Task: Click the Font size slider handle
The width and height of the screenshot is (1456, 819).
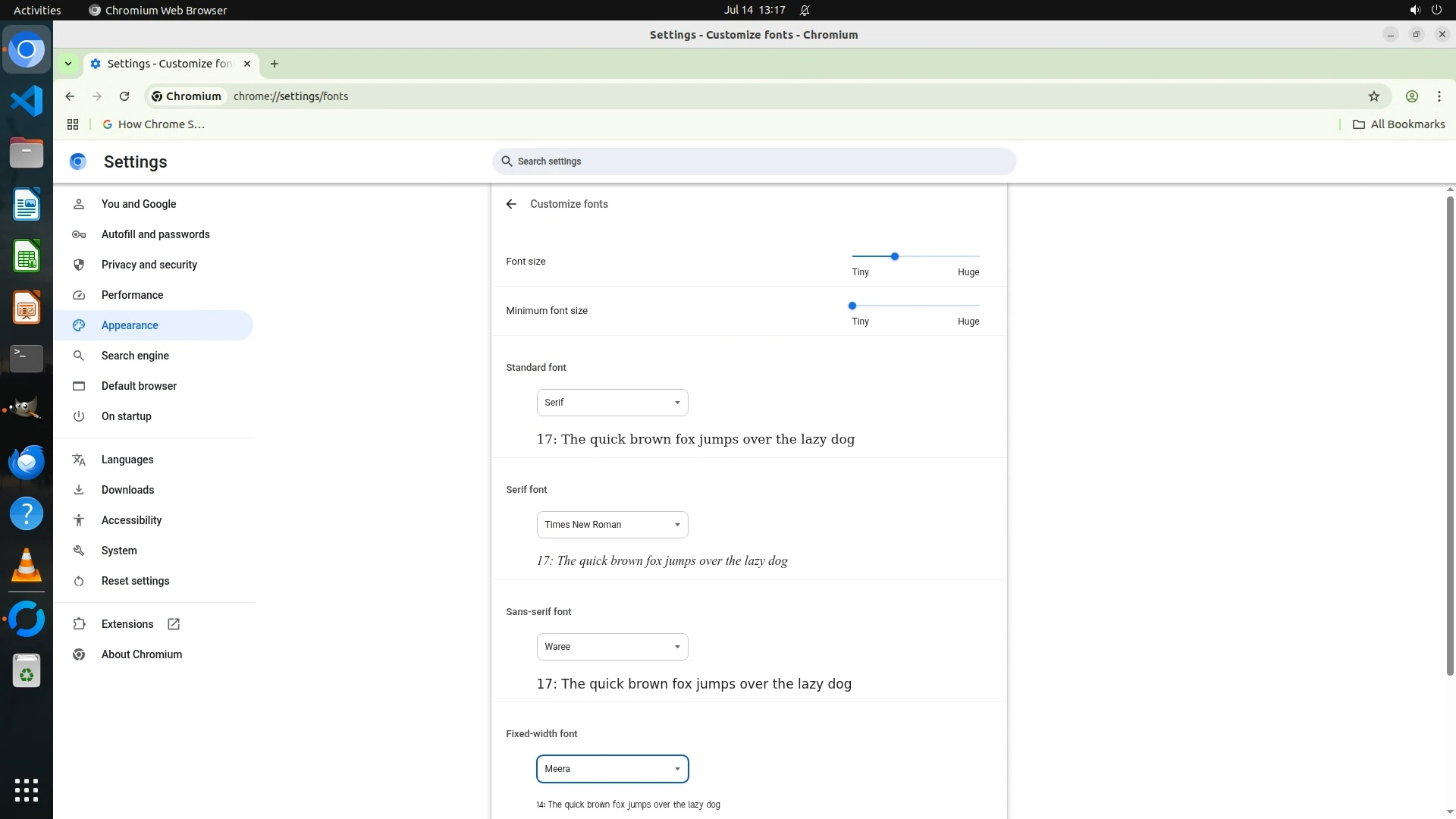Action: click(895, 256)
